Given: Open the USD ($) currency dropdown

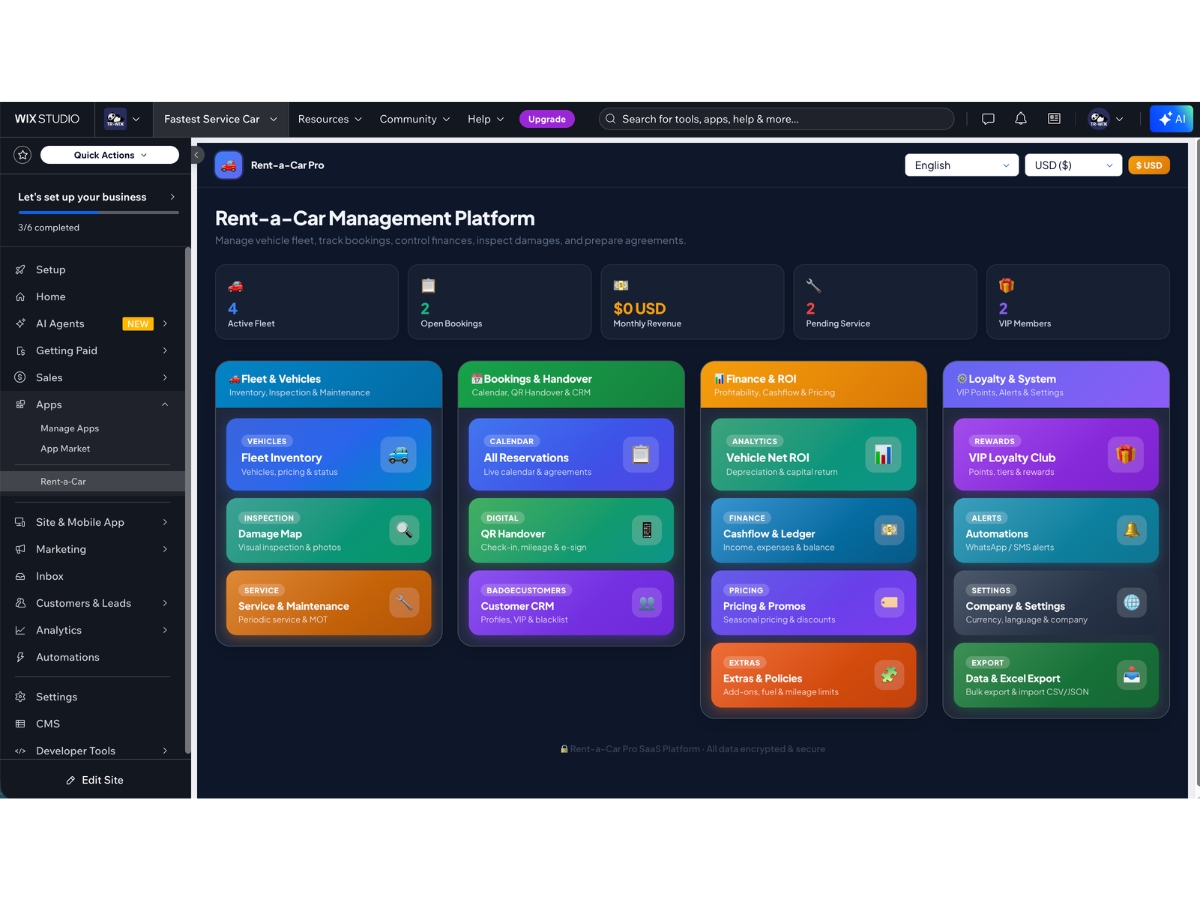Looking at the screenshot, I should tap(1073, 165).
